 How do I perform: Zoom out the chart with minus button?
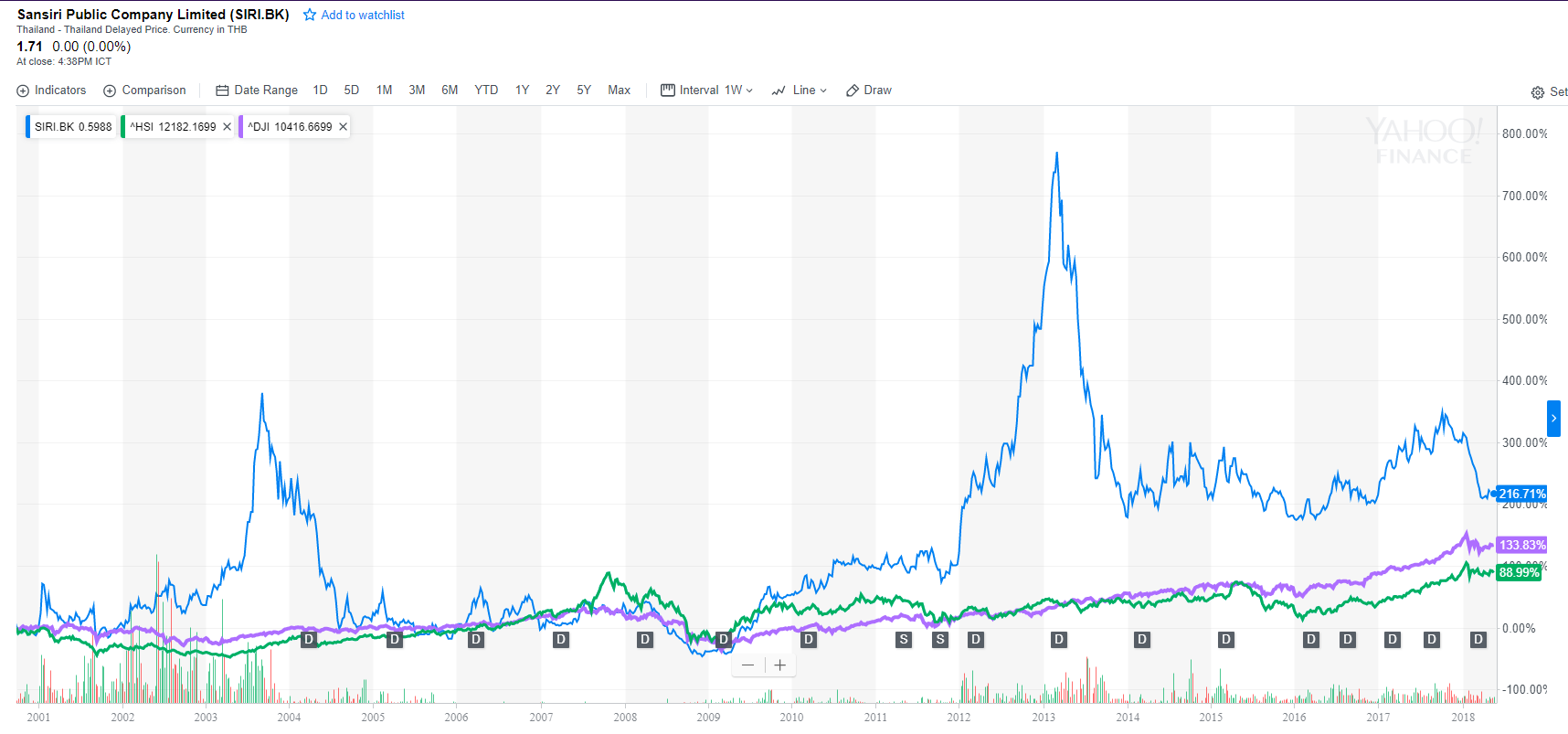coord(748,665)
